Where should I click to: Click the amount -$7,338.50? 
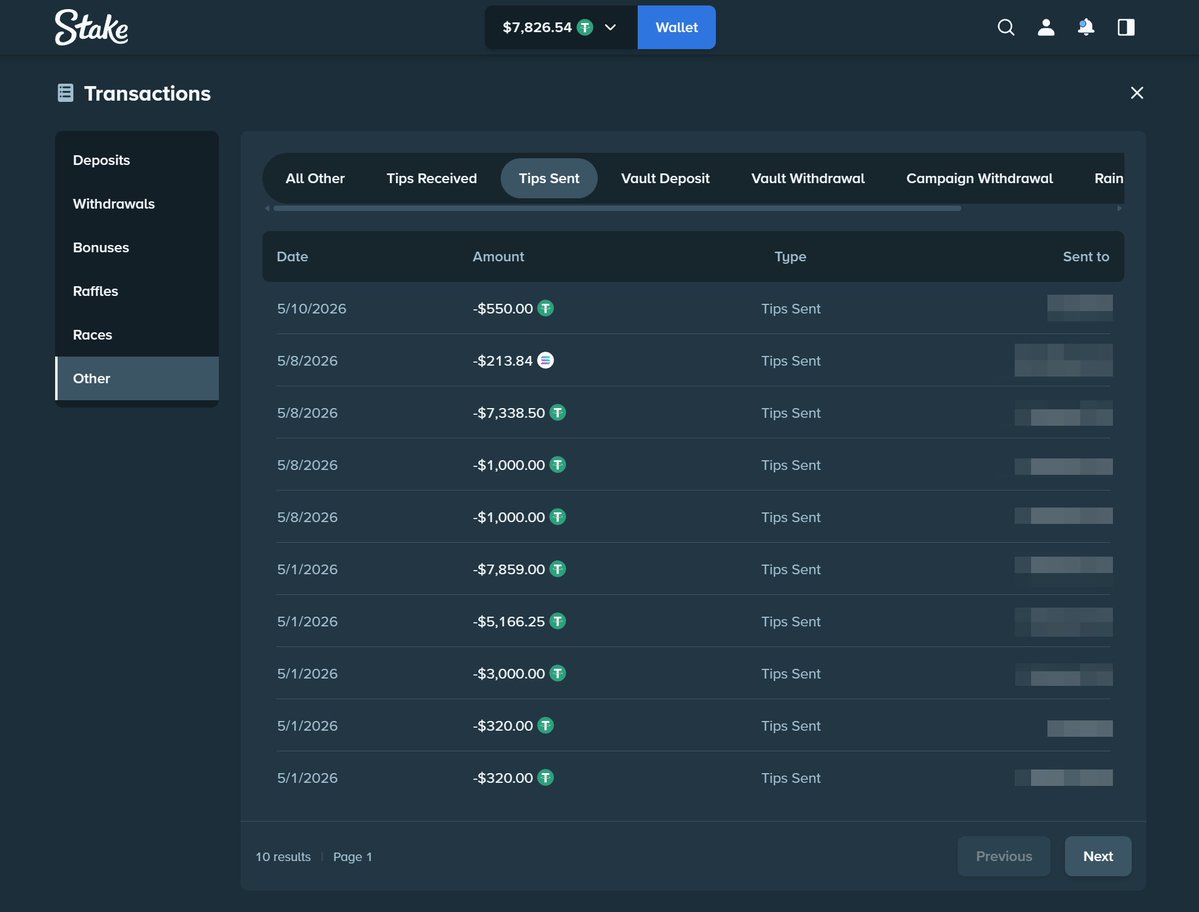point(509,413)
